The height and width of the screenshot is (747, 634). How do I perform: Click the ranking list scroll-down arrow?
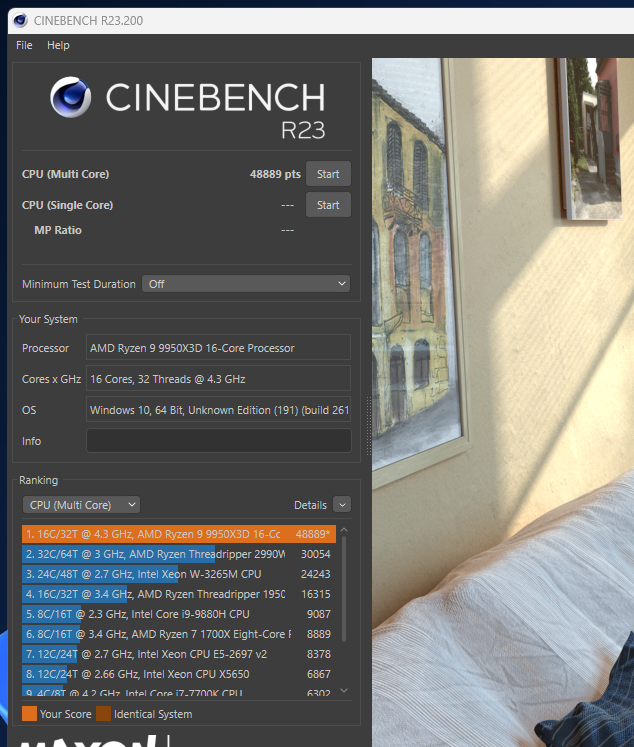pyautogui.click(x=344, y=690)
